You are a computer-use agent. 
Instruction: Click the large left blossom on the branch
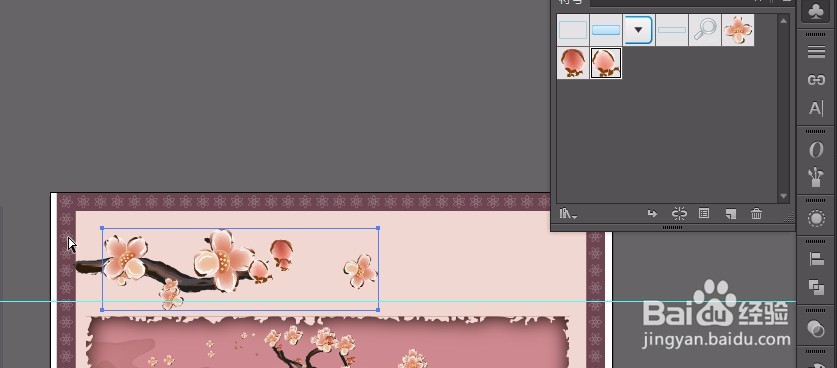coord(125,258)
